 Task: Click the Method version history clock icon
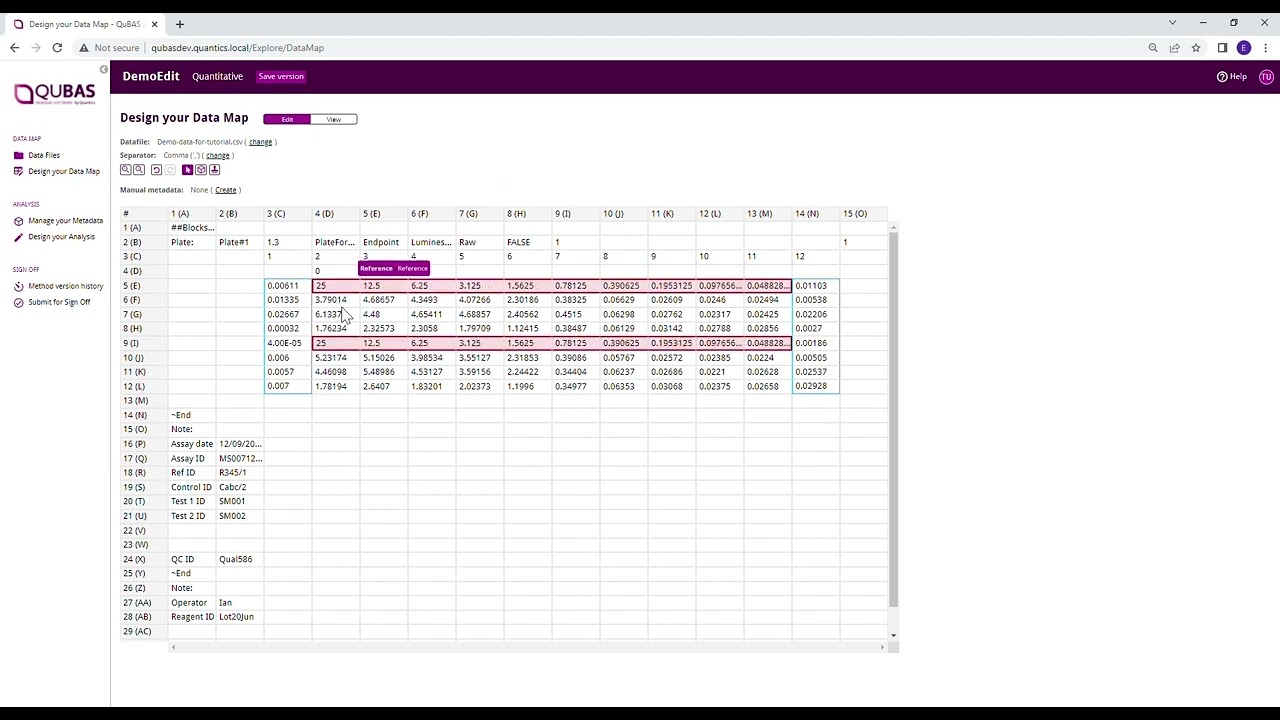coord(18,286)
